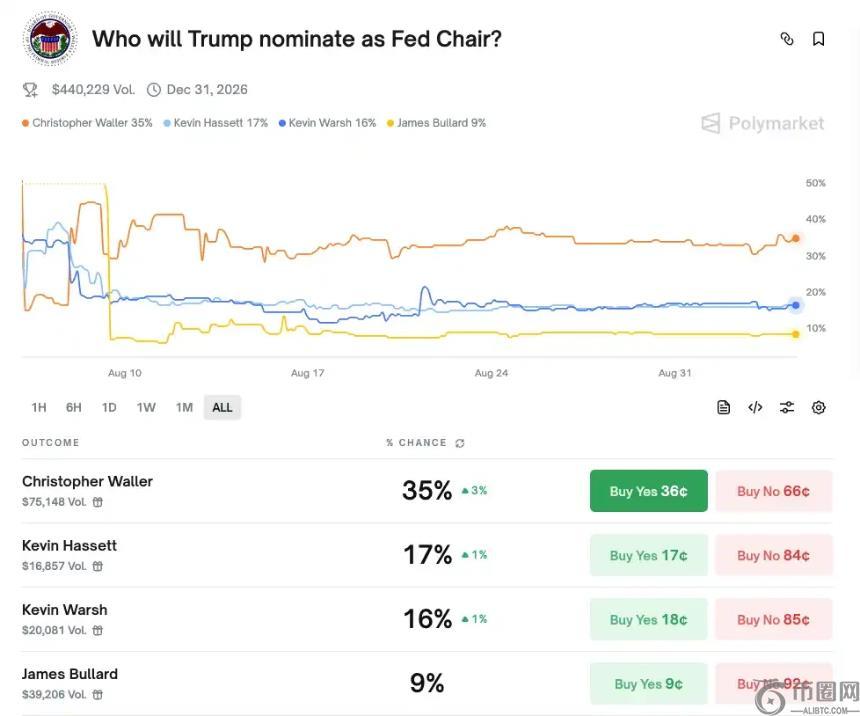Open the document icon below the chart

724,407
